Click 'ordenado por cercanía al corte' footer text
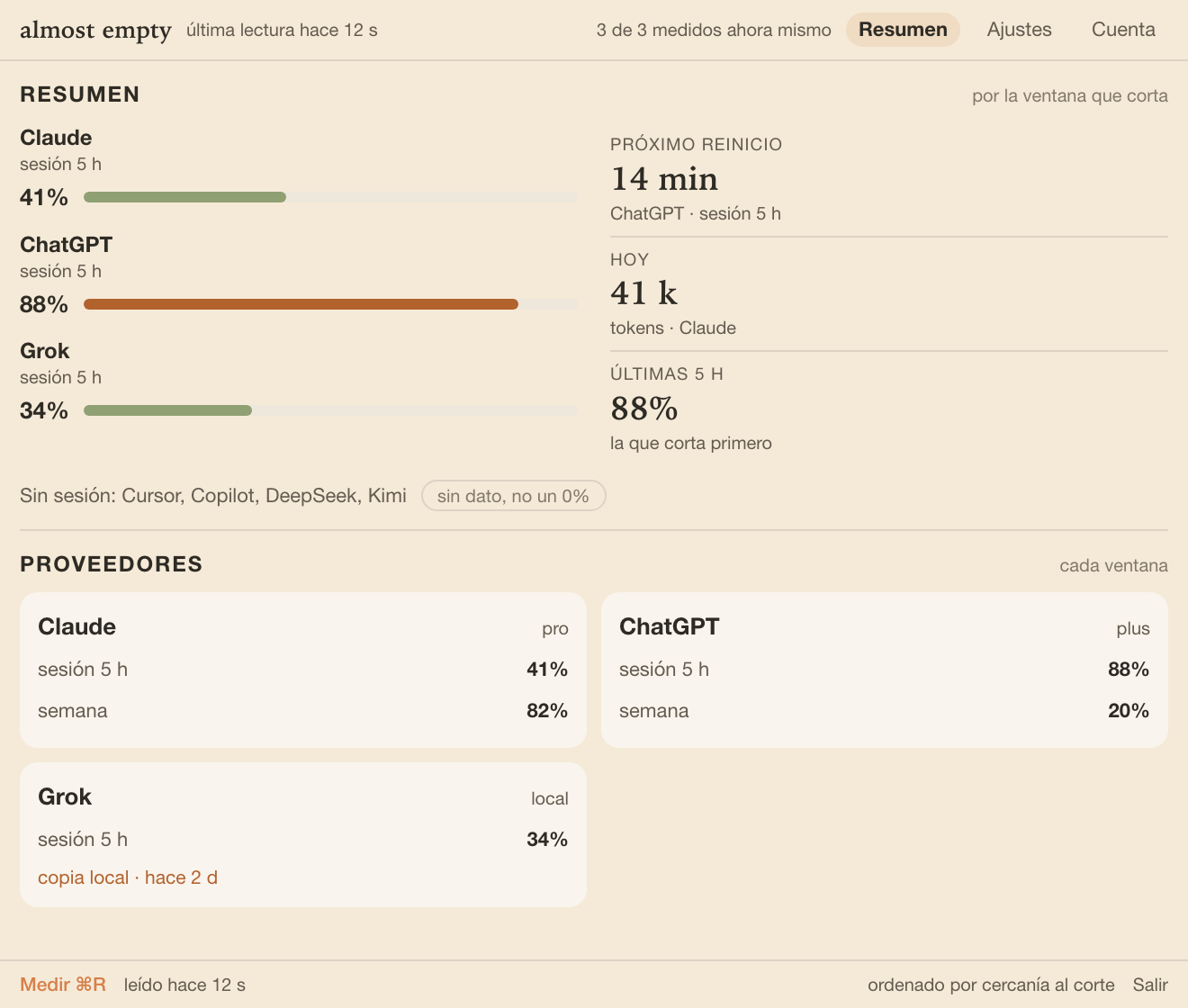The height and width of the screenshot is (1008, 1188). 991,985
